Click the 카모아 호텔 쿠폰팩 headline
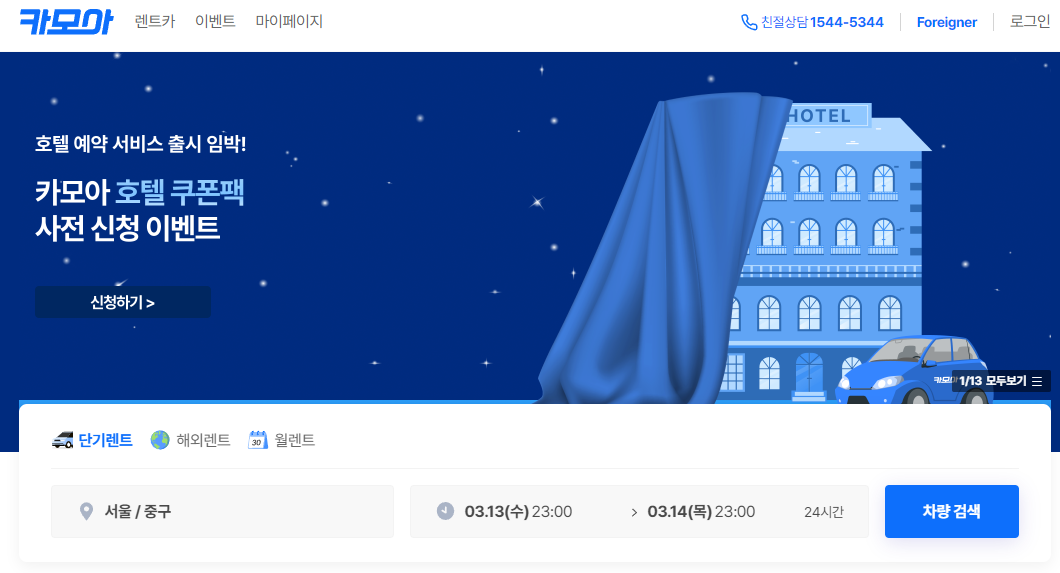Screen dimensions: 1060x573 pyautogui.click(x=139, y=192)
